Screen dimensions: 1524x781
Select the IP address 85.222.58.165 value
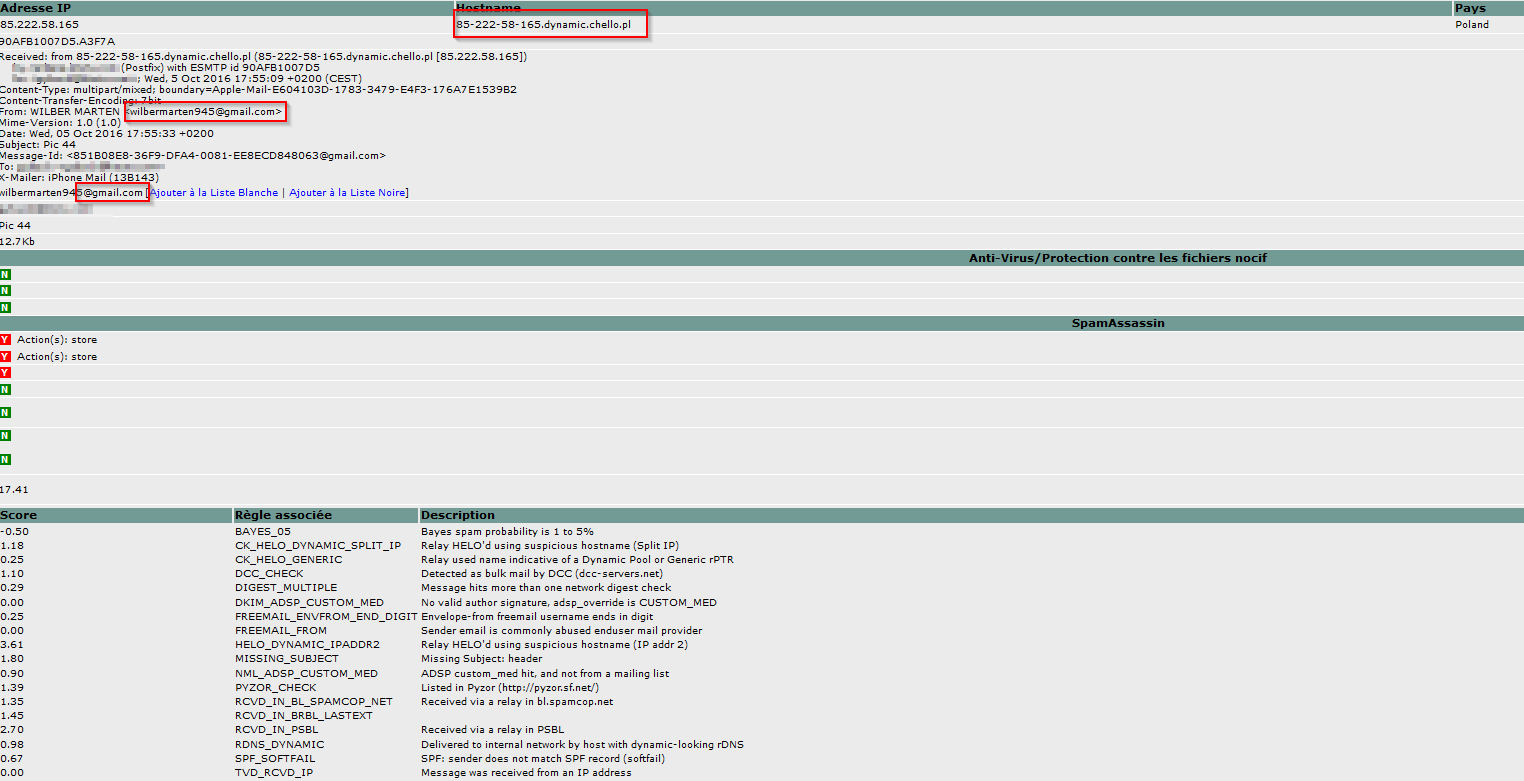[40, 24]
